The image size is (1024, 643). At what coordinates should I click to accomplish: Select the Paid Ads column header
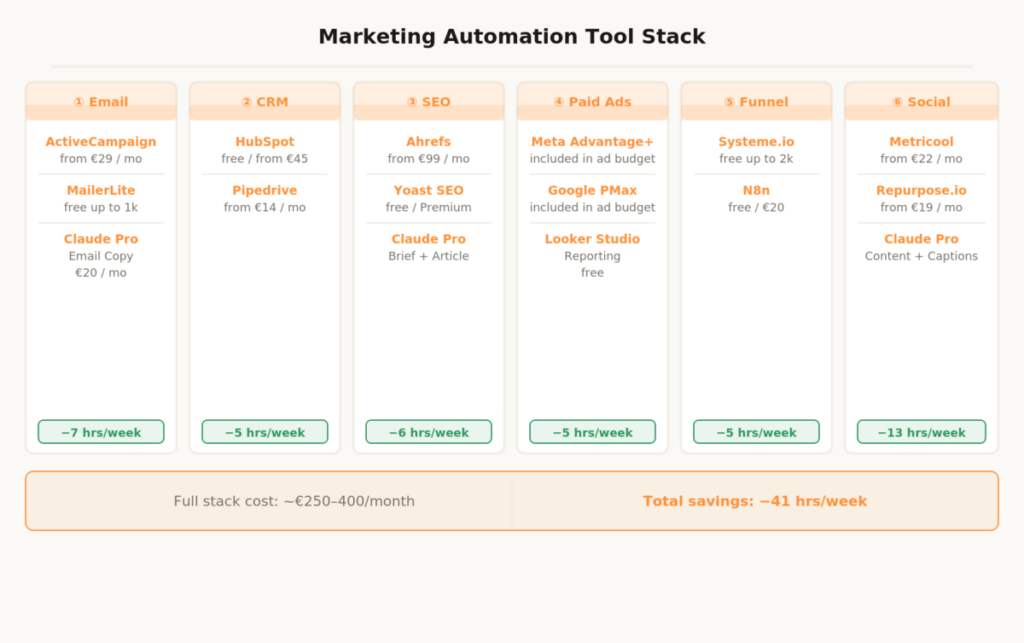point(592,101)
